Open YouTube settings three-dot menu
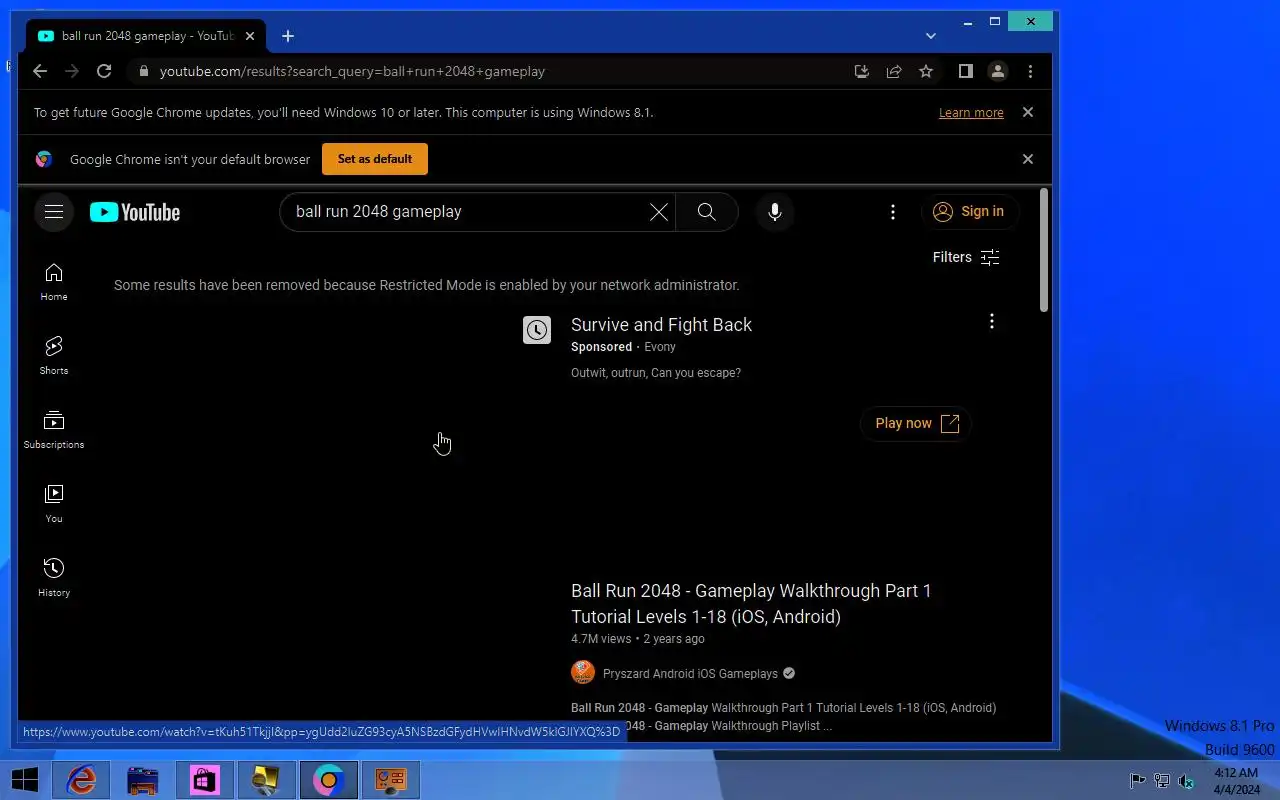Image resolution: width=1280 pixels, height=800 pixels. (x=893, y=212)
